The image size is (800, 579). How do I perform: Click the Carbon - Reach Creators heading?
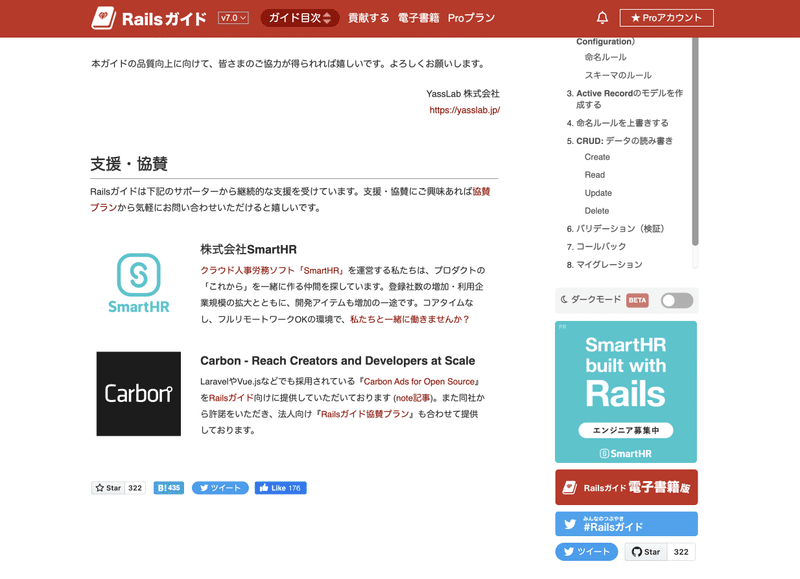pos(337,361)
